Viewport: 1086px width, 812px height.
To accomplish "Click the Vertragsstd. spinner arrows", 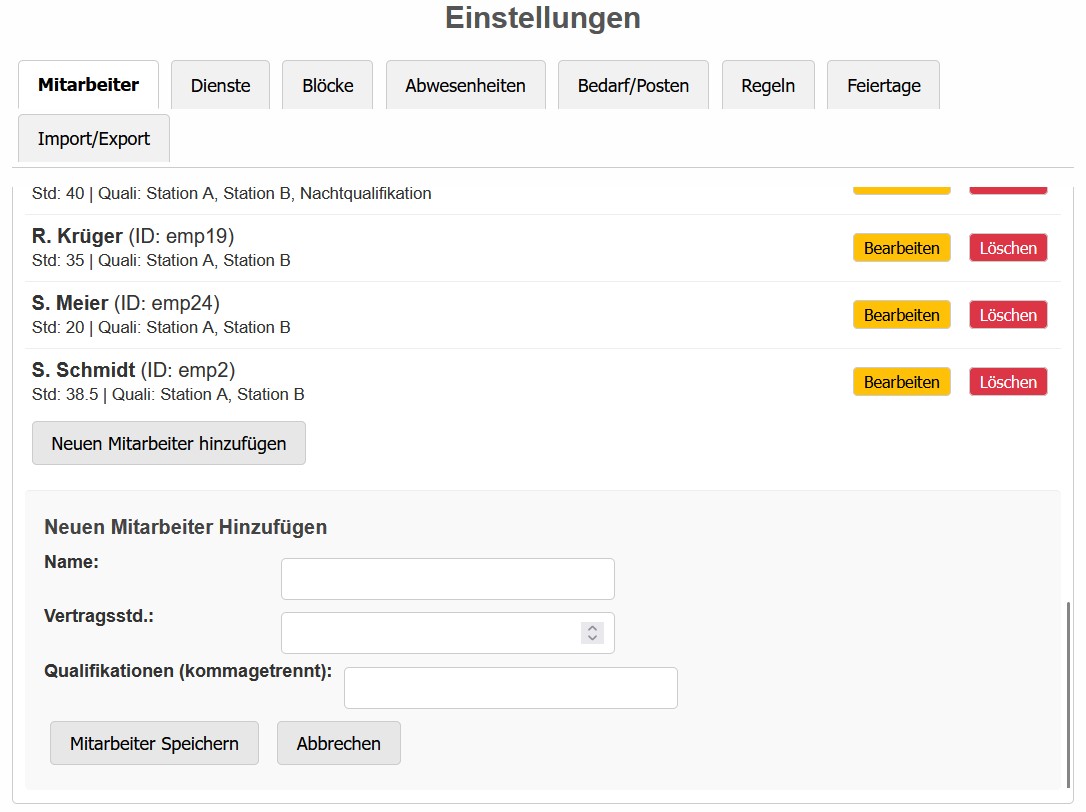I will tap(592, 633).
